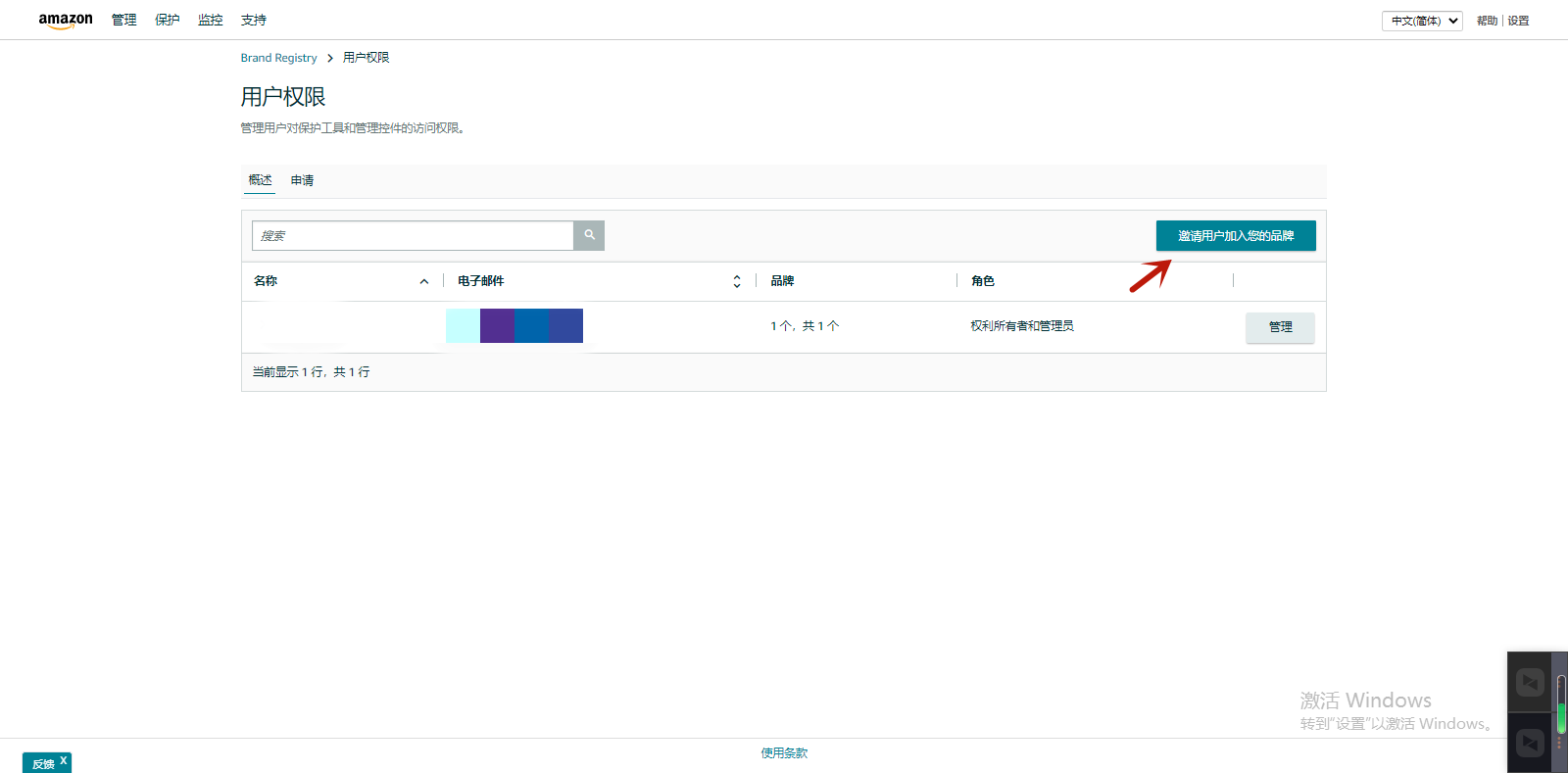Click the 用户权限 breadcrumb text
This screenshot has width=1568, height=773.
click(x=366, y=58)
